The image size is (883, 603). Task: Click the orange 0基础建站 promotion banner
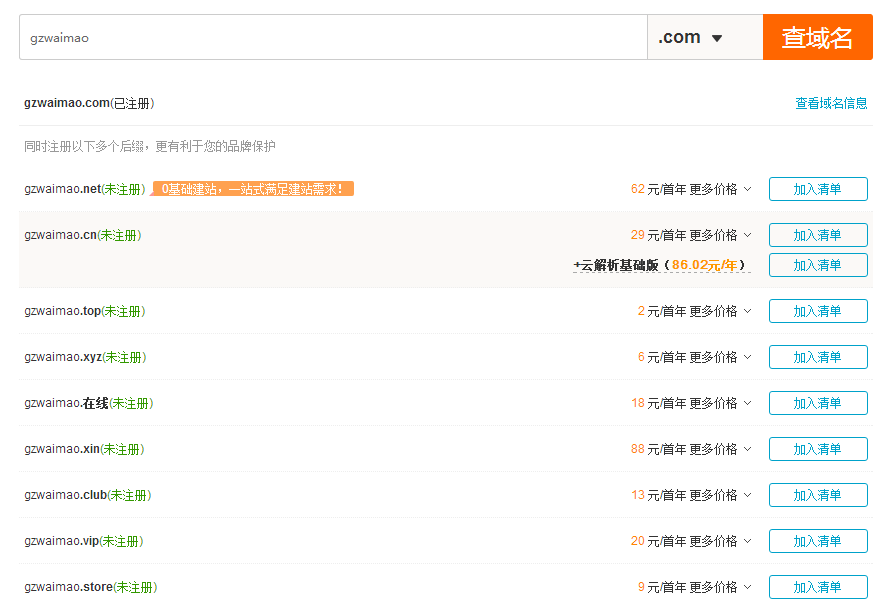click(x=254, y=189)
